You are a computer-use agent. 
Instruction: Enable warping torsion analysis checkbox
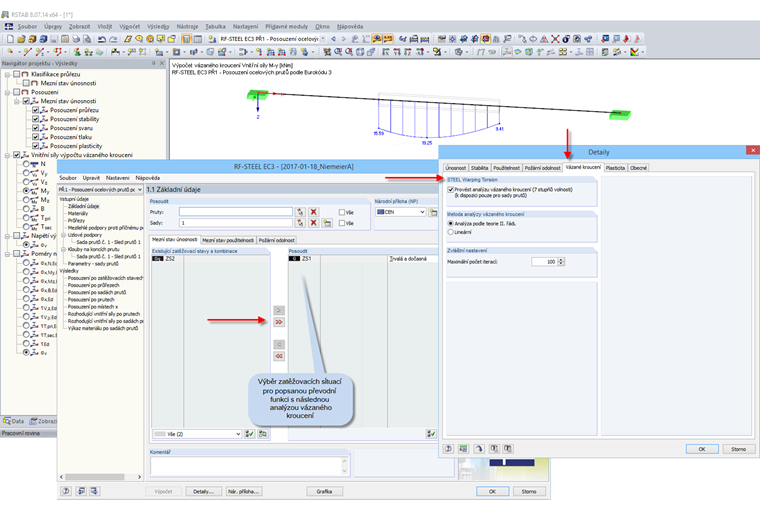[451, 190]
